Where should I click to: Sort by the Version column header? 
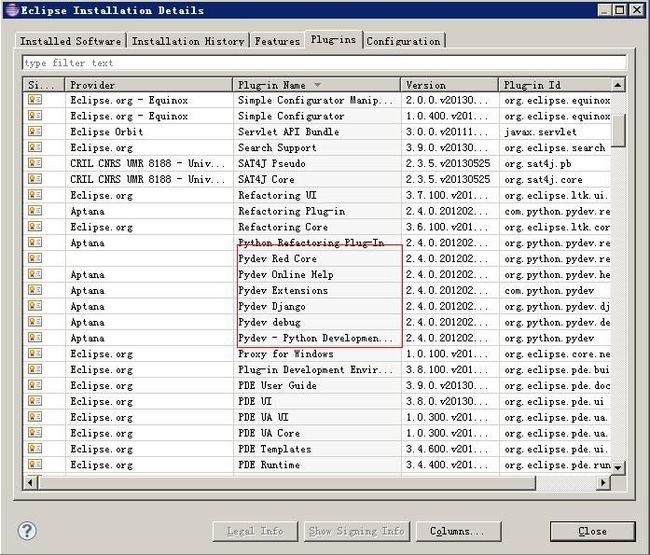(449, 85)
